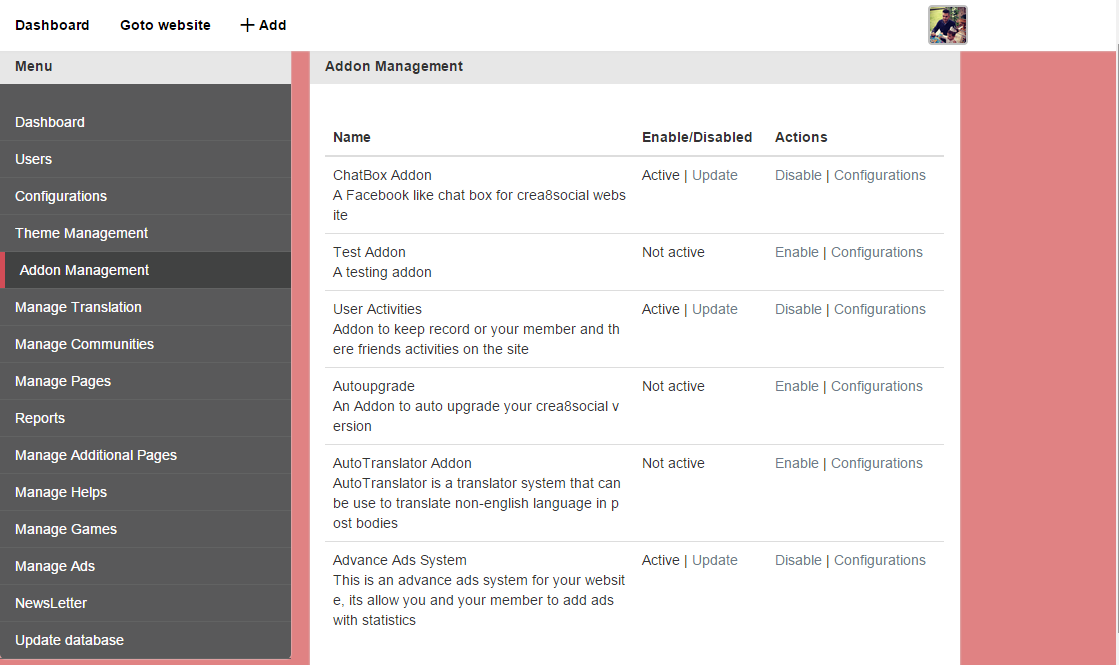Image resolution: width=1119 pixels, height=665 pixels.
Task: Open Manage Pages in sidebar
Action: [146, 381]
